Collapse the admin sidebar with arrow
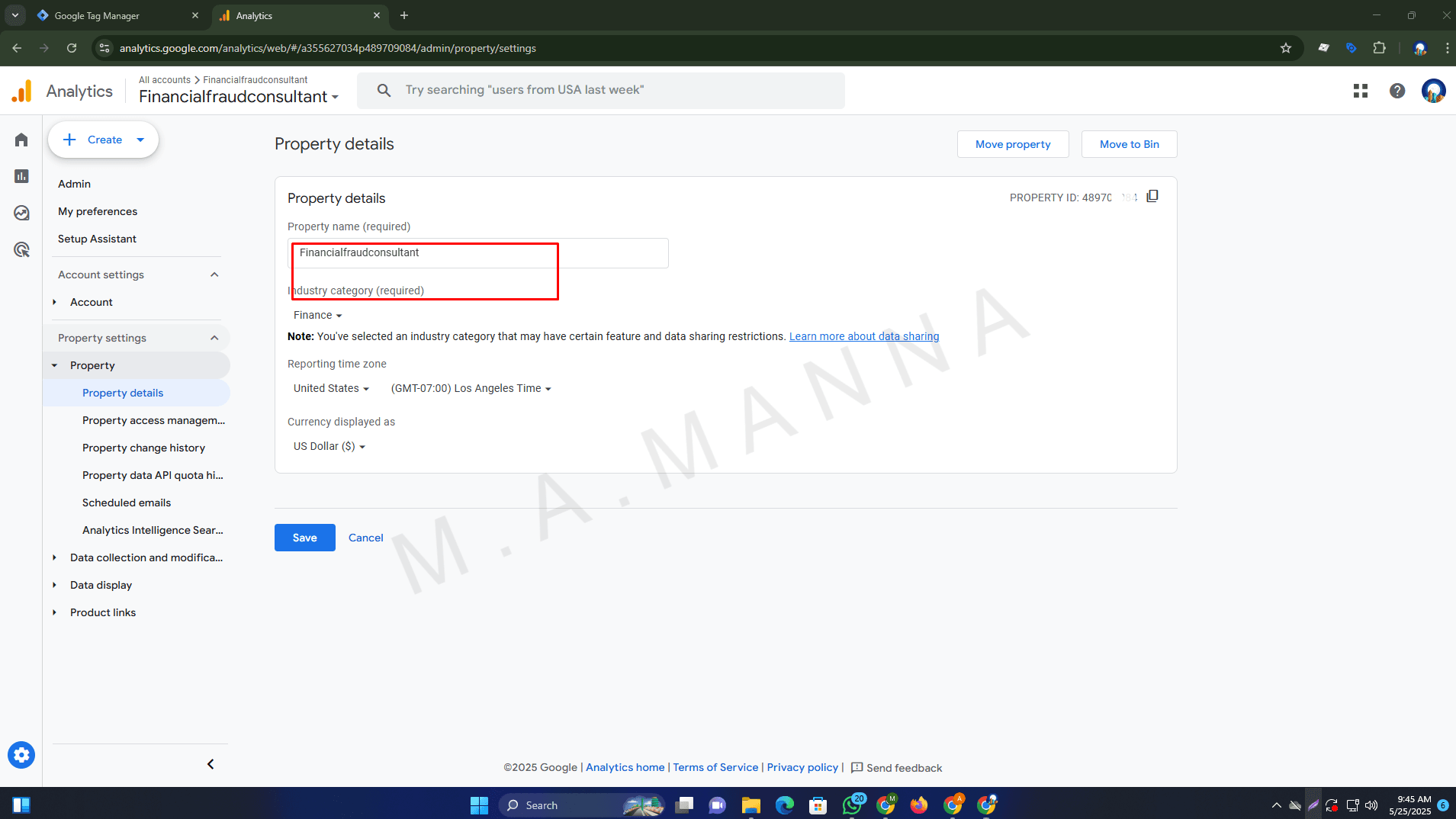Image resolution: width=1456 pixels, height=819 pixels. click(x=211, y=764)
